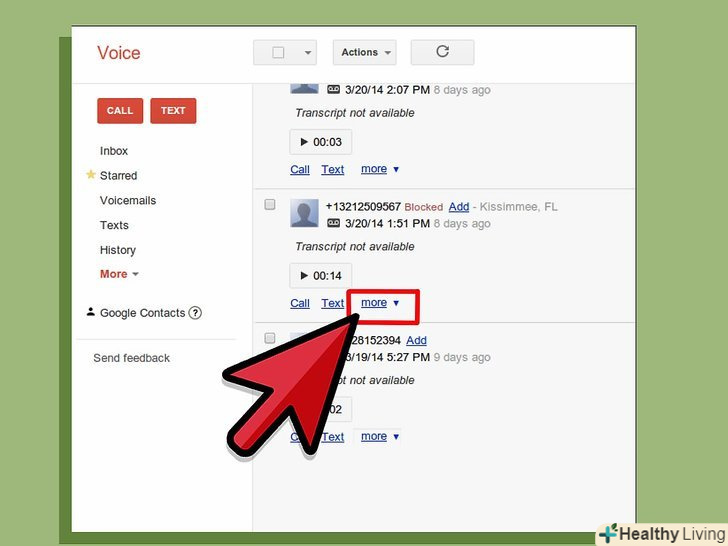Expand more under the 5:27 PM voicemail
Screen dimensions: 728x546
(380, 436)
